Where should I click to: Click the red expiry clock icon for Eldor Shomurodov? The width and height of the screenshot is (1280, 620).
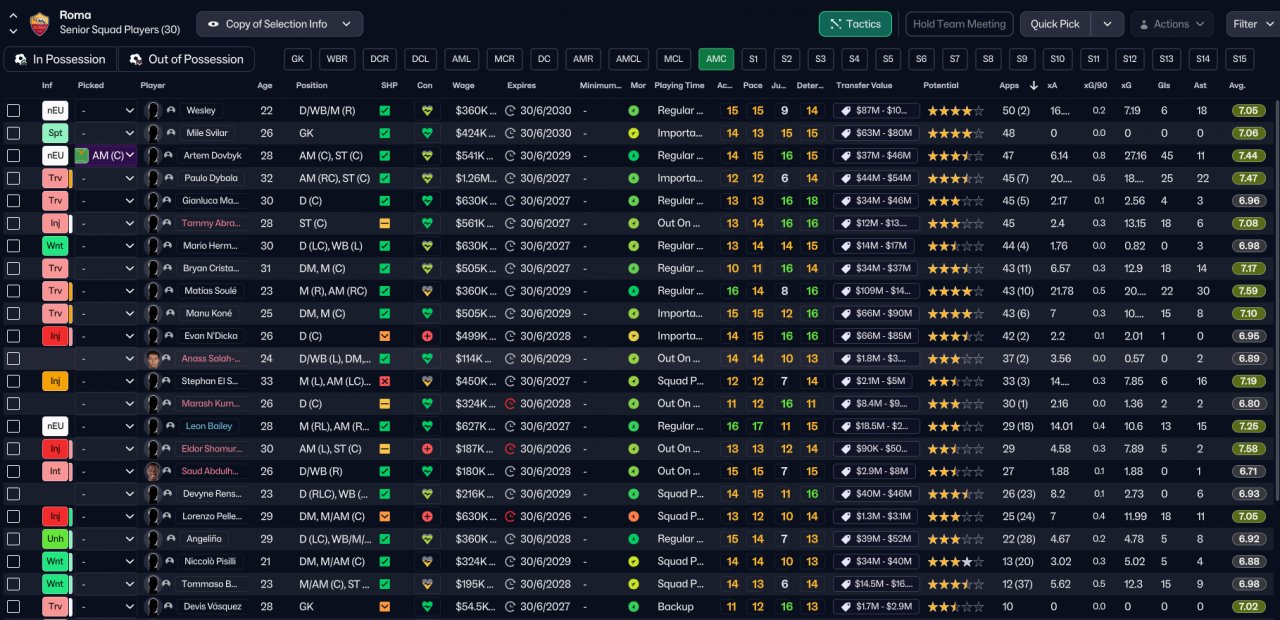click(510, 448)
